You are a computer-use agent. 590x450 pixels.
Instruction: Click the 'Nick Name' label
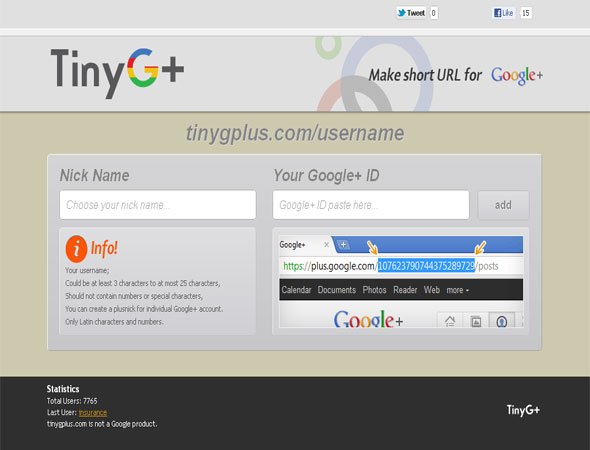(94, 176)
